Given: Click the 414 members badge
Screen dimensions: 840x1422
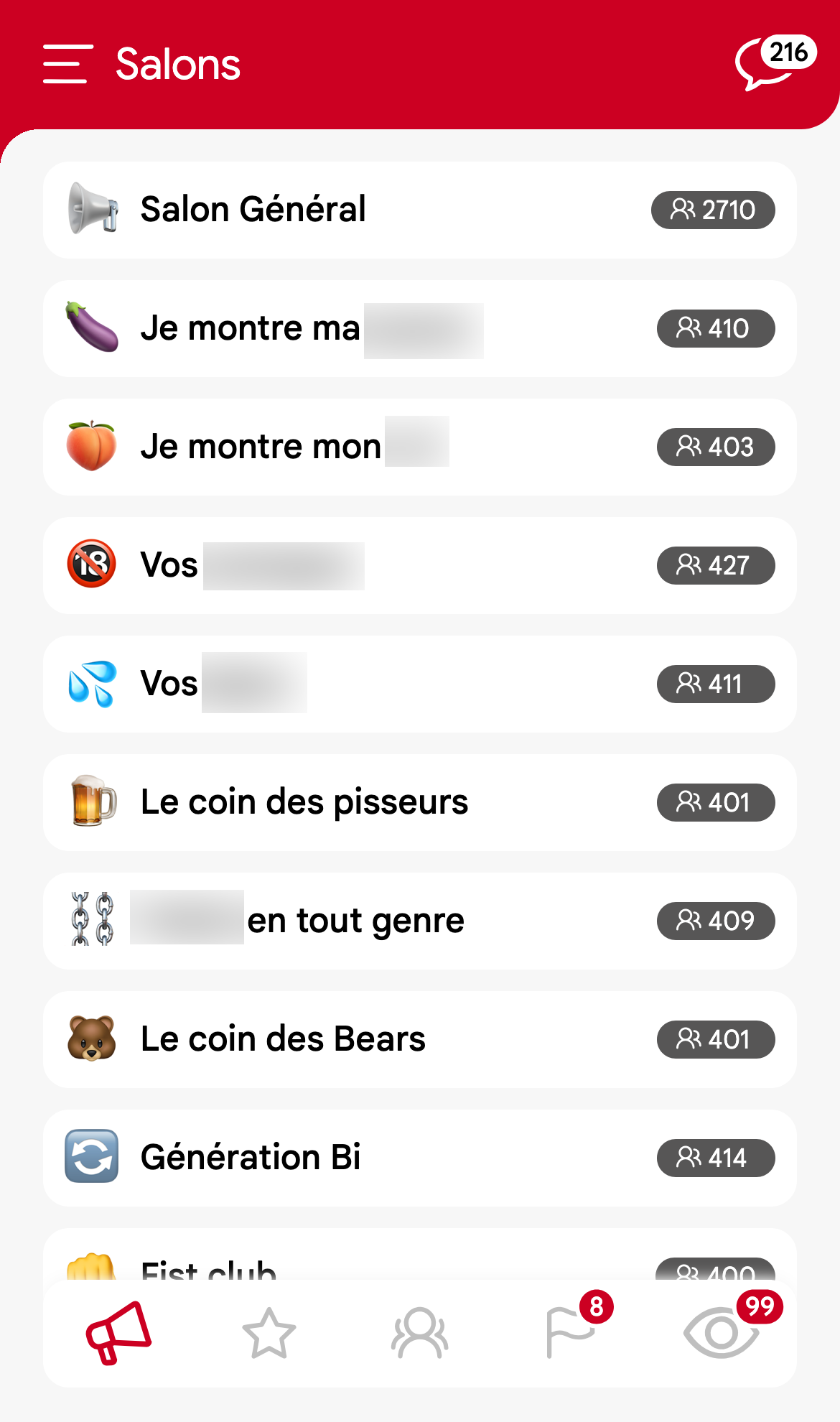Looking at the screenshot, I should 715,1158.
